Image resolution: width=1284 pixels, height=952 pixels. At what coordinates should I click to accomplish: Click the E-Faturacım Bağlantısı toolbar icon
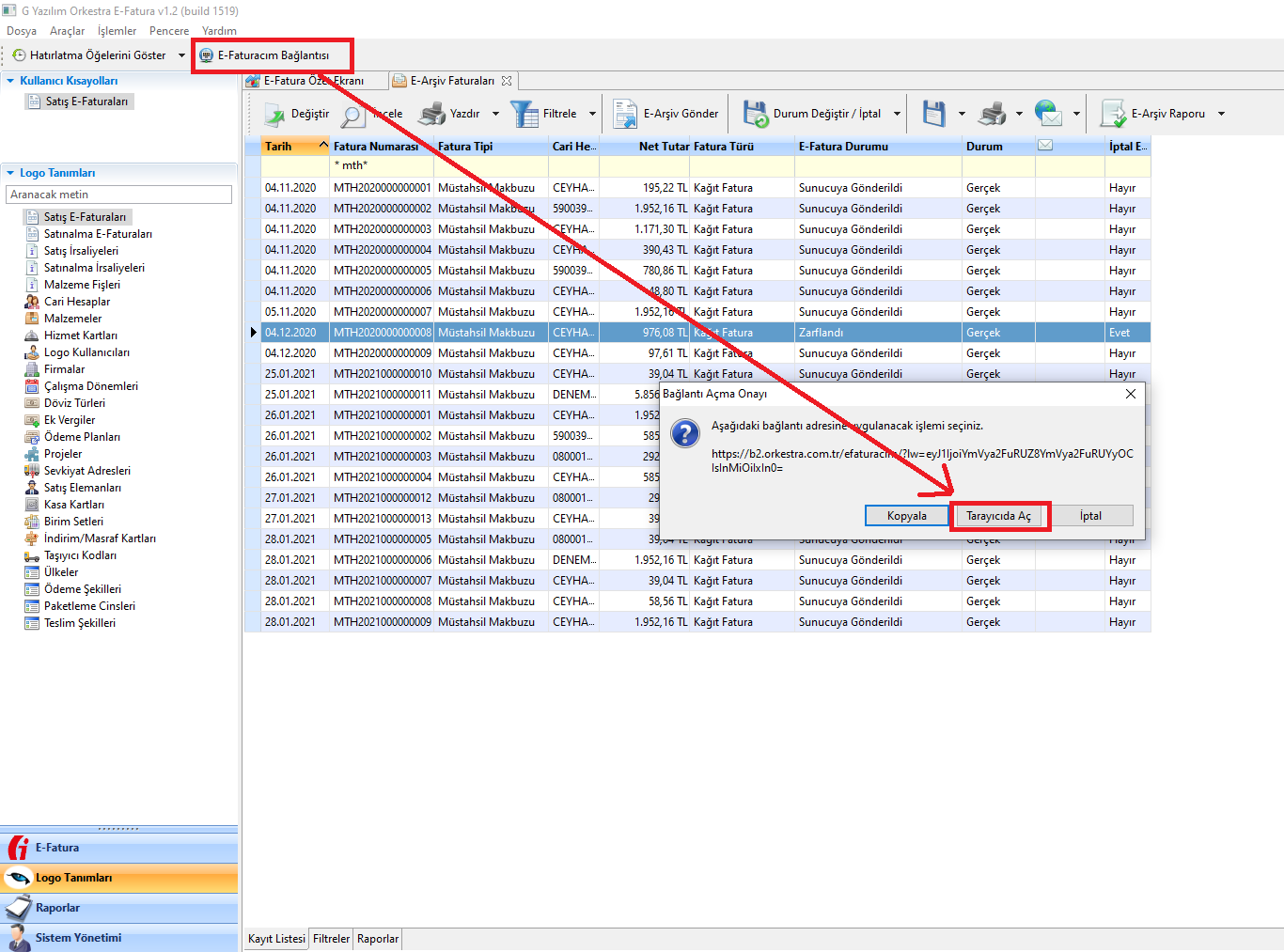click(207, 55)
